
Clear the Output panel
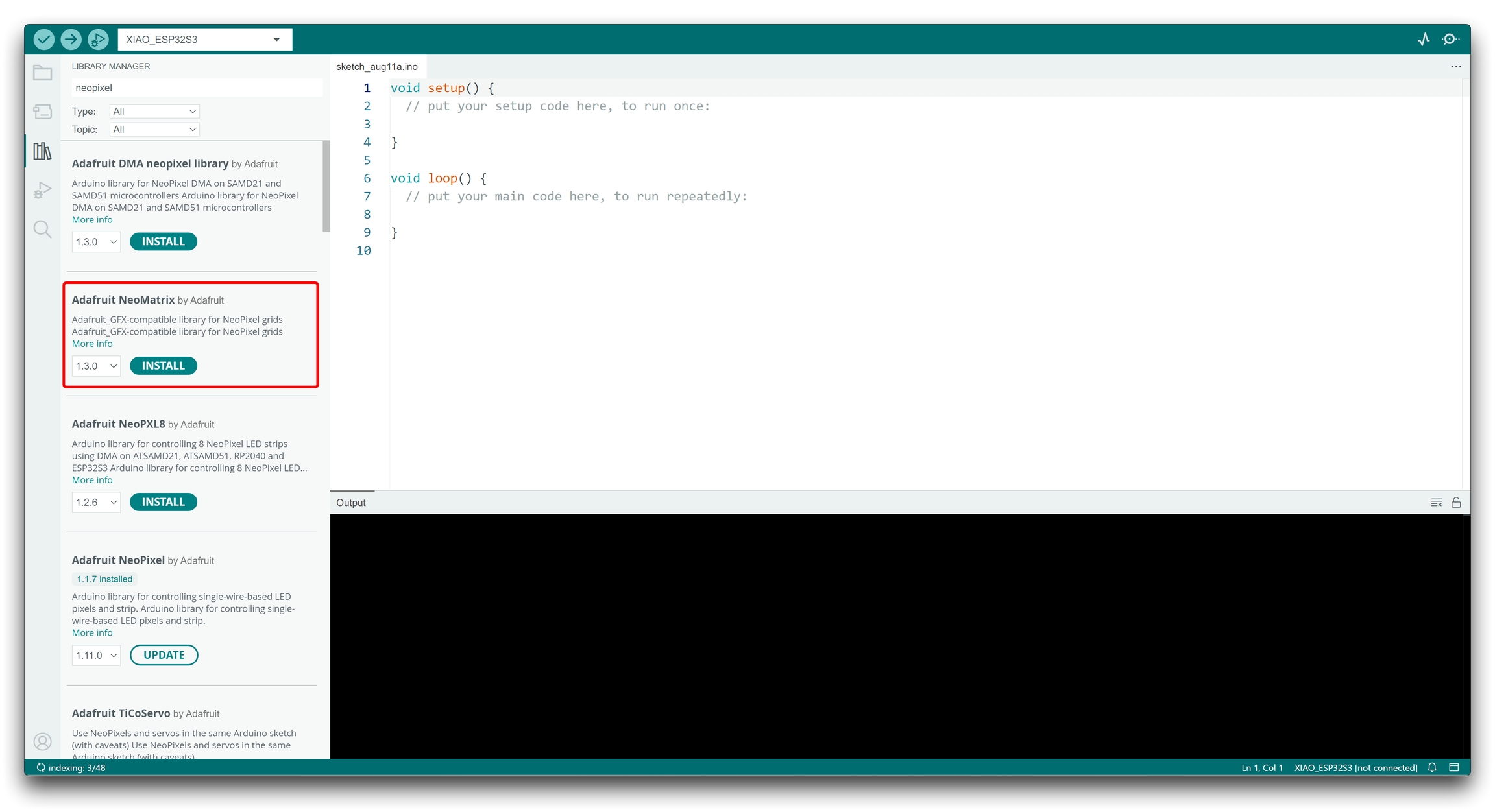point(1437,503)
